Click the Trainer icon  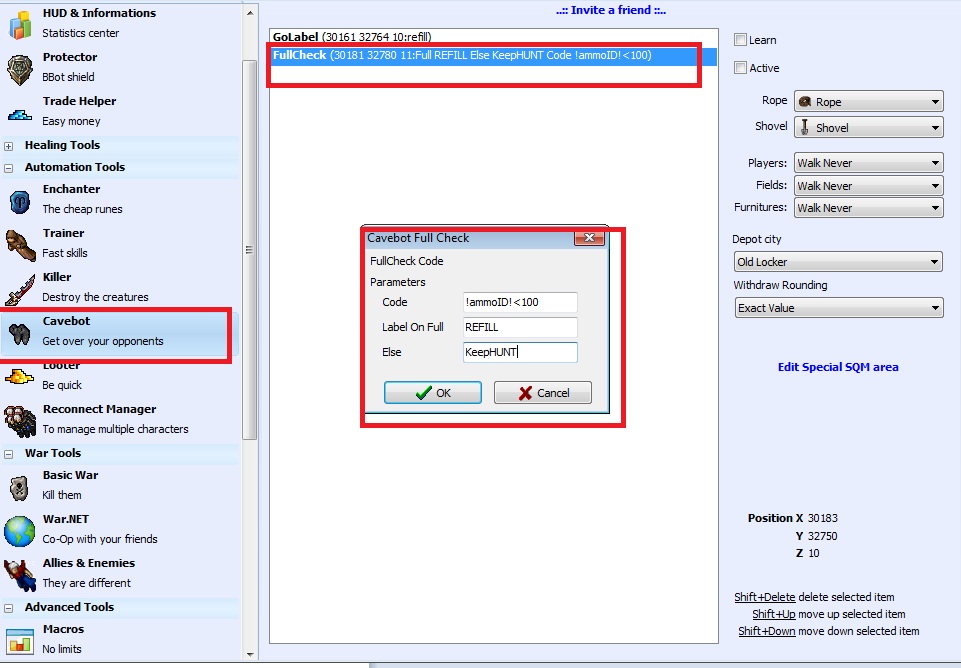(x=20, y=243)
